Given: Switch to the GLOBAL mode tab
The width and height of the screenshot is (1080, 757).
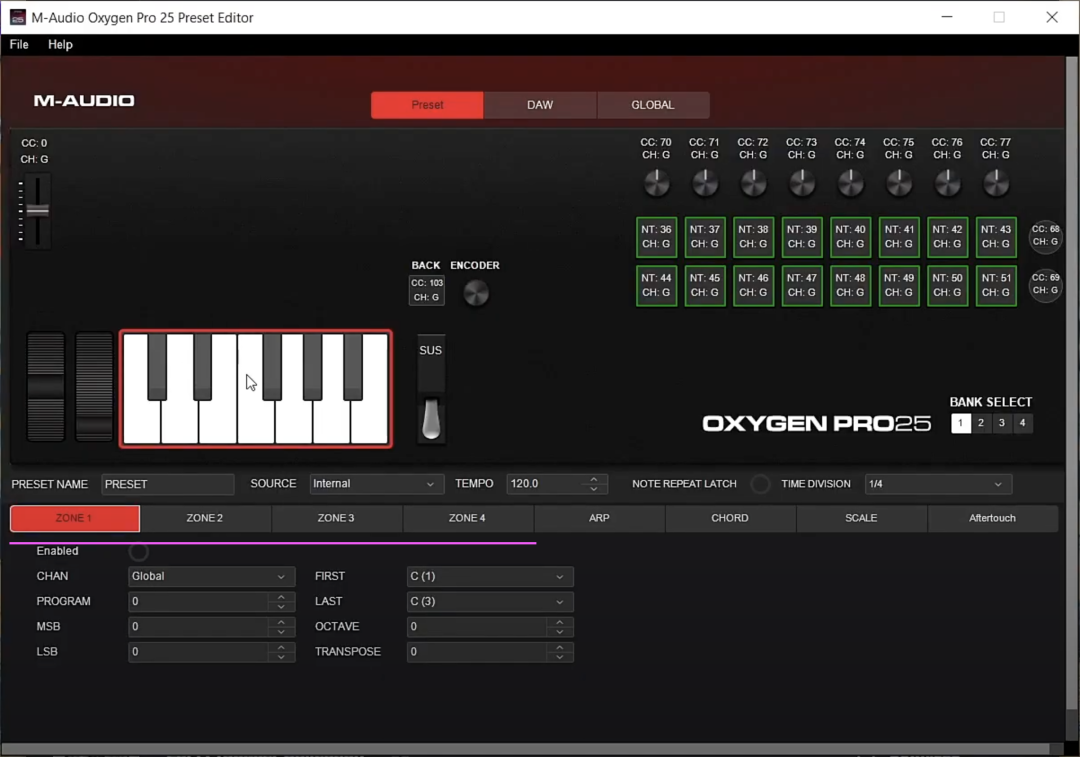Looking at the screenshot, I should point(653,105).
